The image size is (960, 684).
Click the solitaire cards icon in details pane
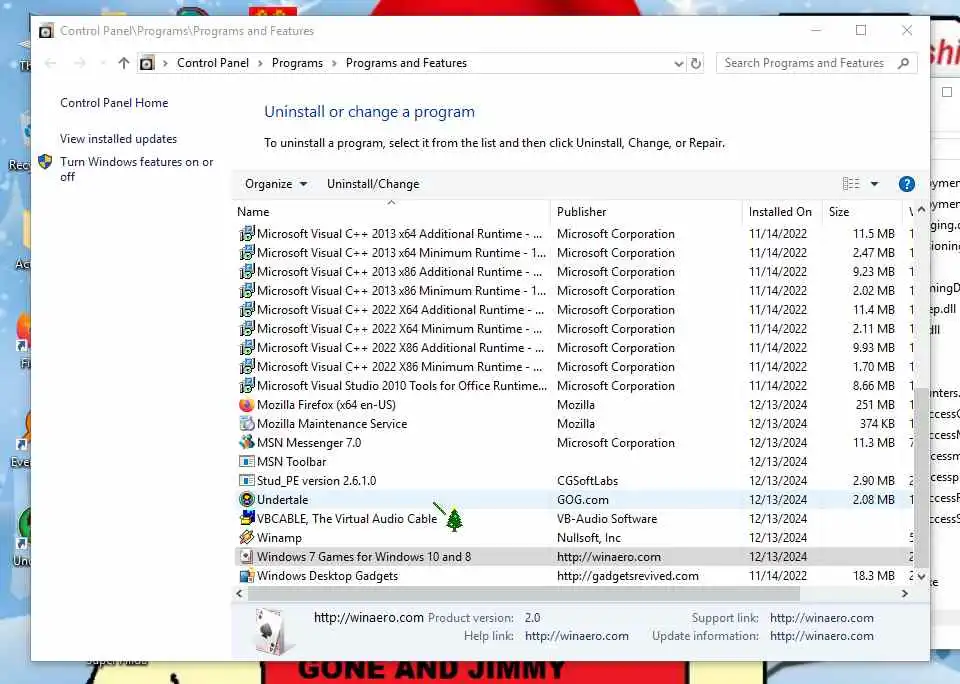(272, 631)
